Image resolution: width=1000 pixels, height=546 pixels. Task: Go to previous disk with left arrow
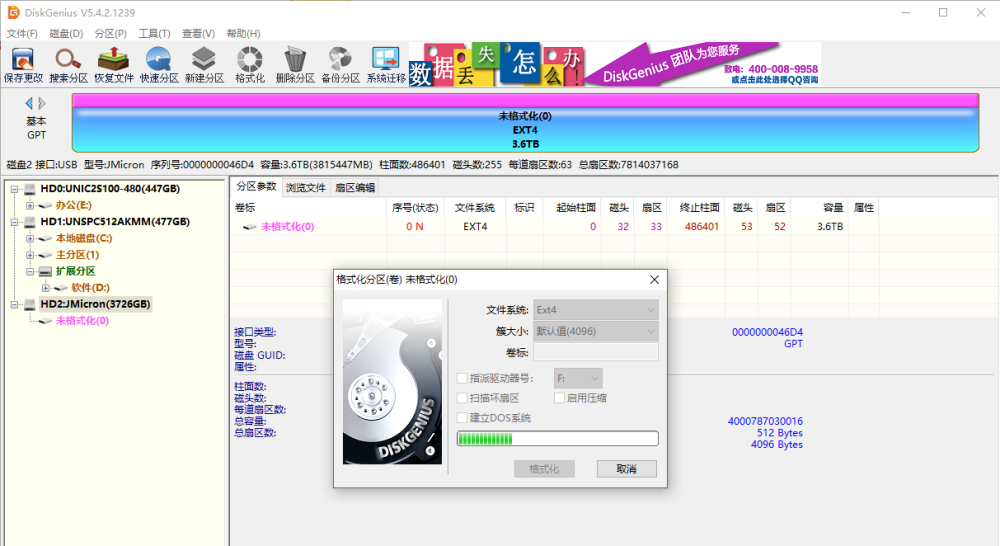click(x=29, y=103)
